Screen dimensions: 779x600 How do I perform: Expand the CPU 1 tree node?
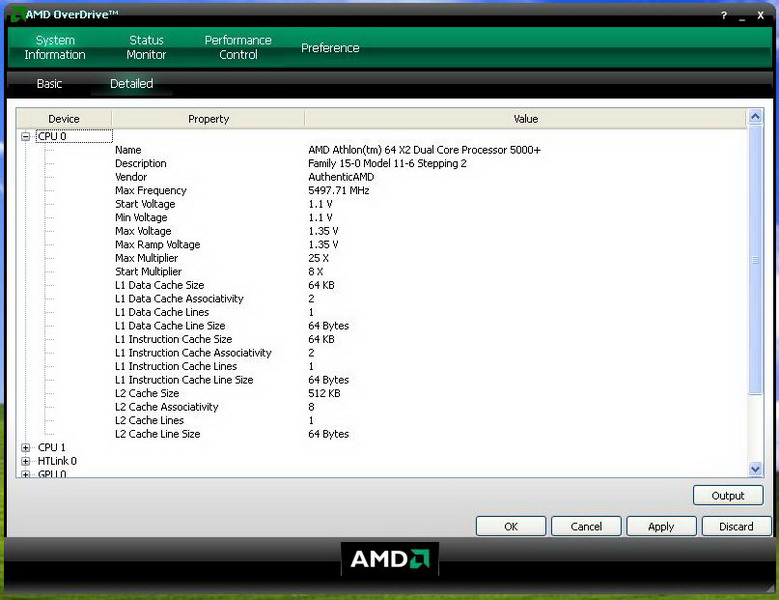tap(26, 448)
